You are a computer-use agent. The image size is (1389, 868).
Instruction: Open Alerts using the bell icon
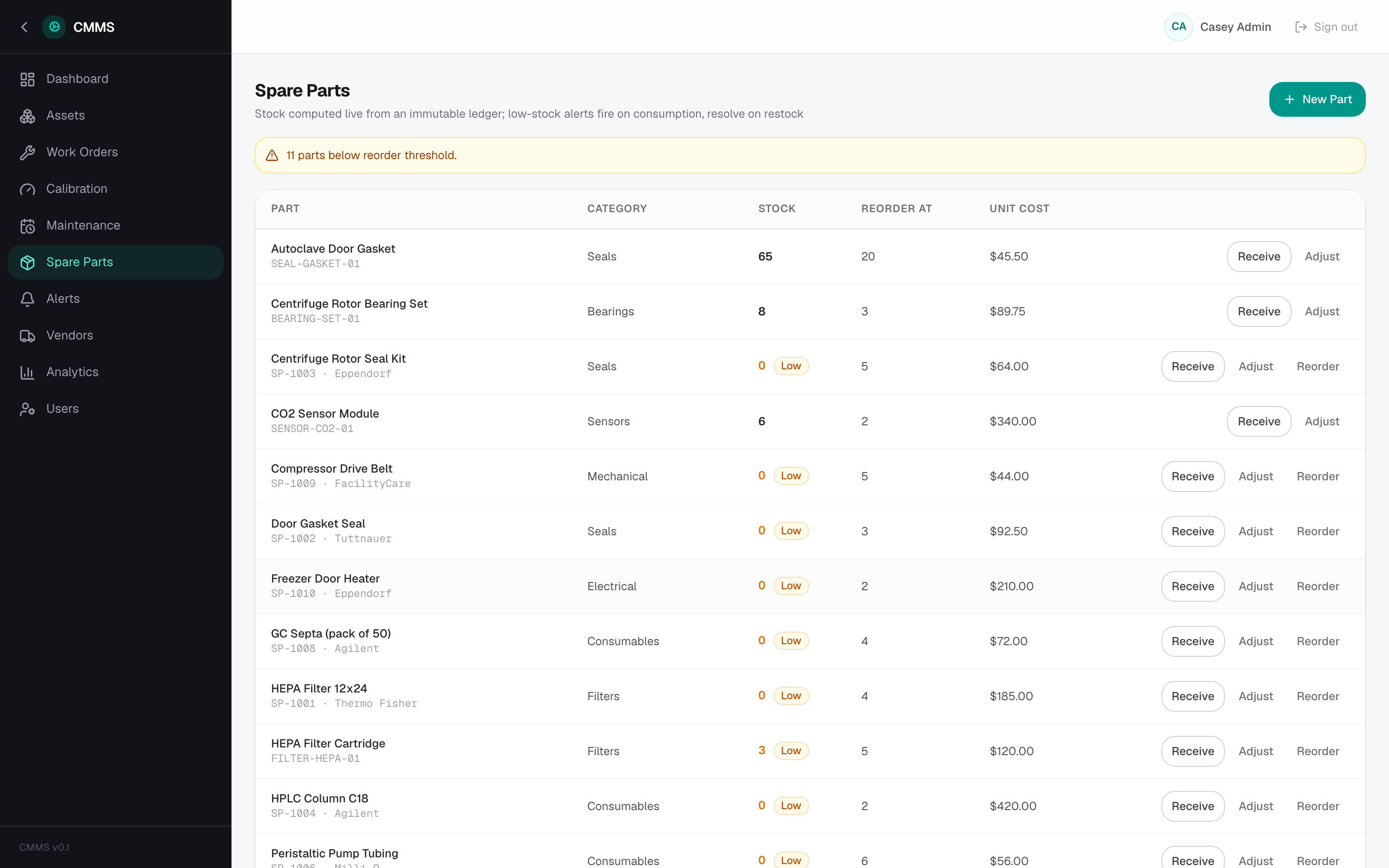pyautogui.click(x=27, y=299)
